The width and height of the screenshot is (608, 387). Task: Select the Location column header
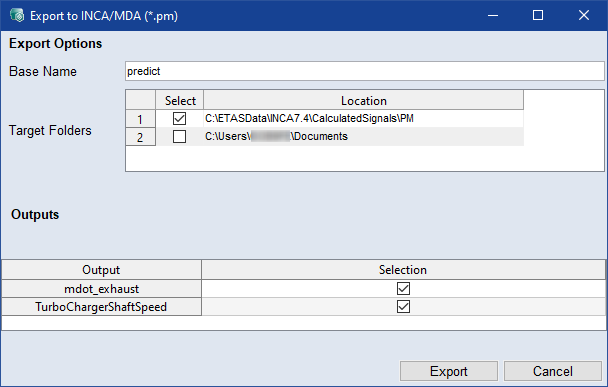(363, 100)
